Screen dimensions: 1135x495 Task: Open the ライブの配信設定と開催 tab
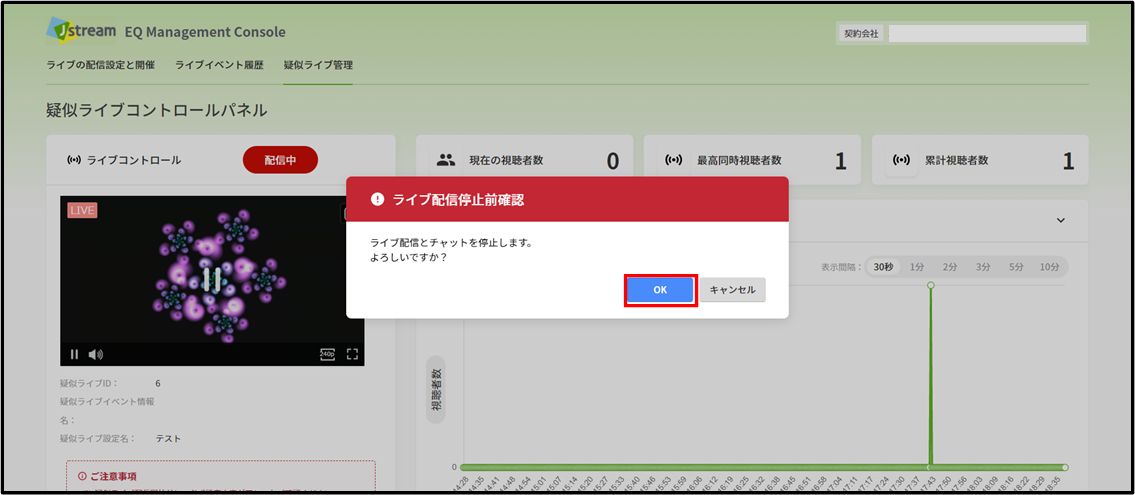tap(100, 65)
